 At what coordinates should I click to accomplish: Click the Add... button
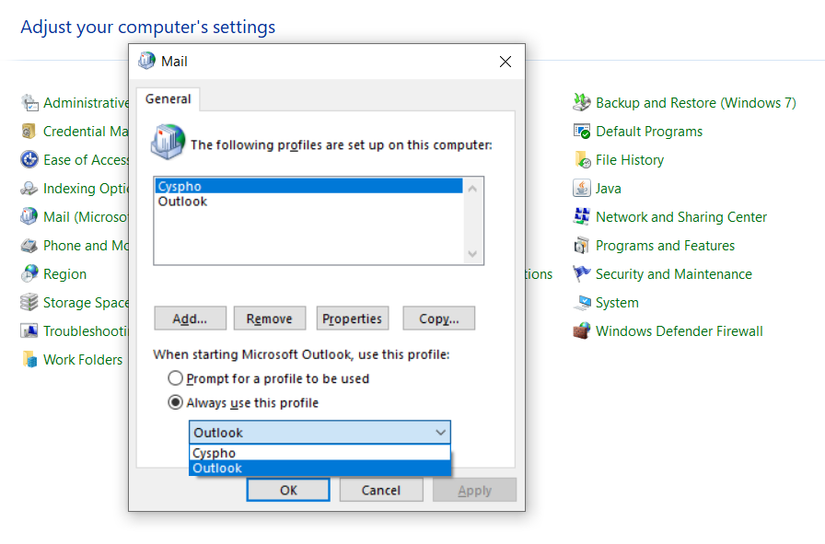[190, 318]
